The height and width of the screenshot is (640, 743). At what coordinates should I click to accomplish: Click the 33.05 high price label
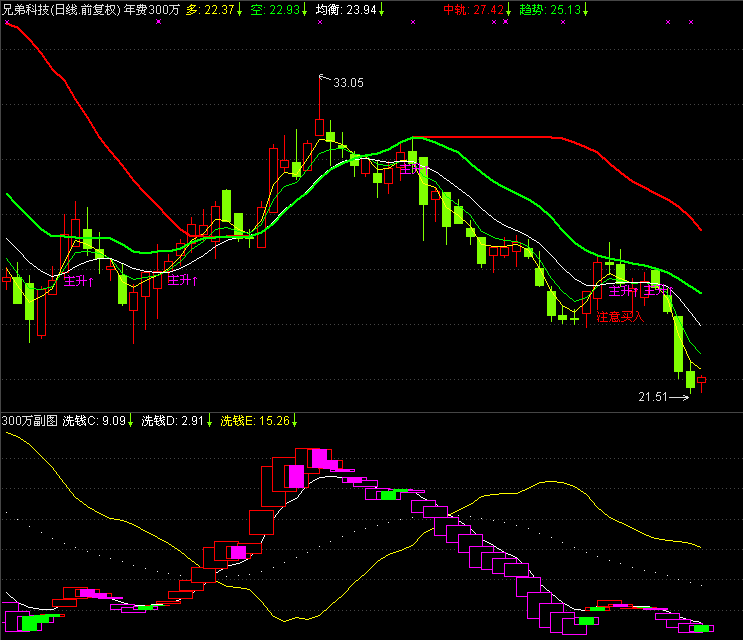pyautogui.click(x=348, y=83)
